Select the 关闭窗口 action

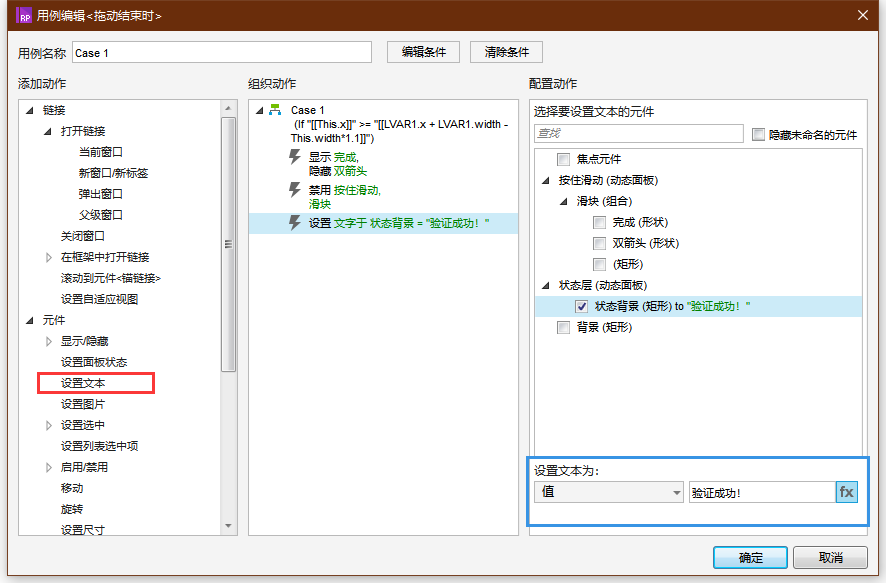tap(82, 236)
